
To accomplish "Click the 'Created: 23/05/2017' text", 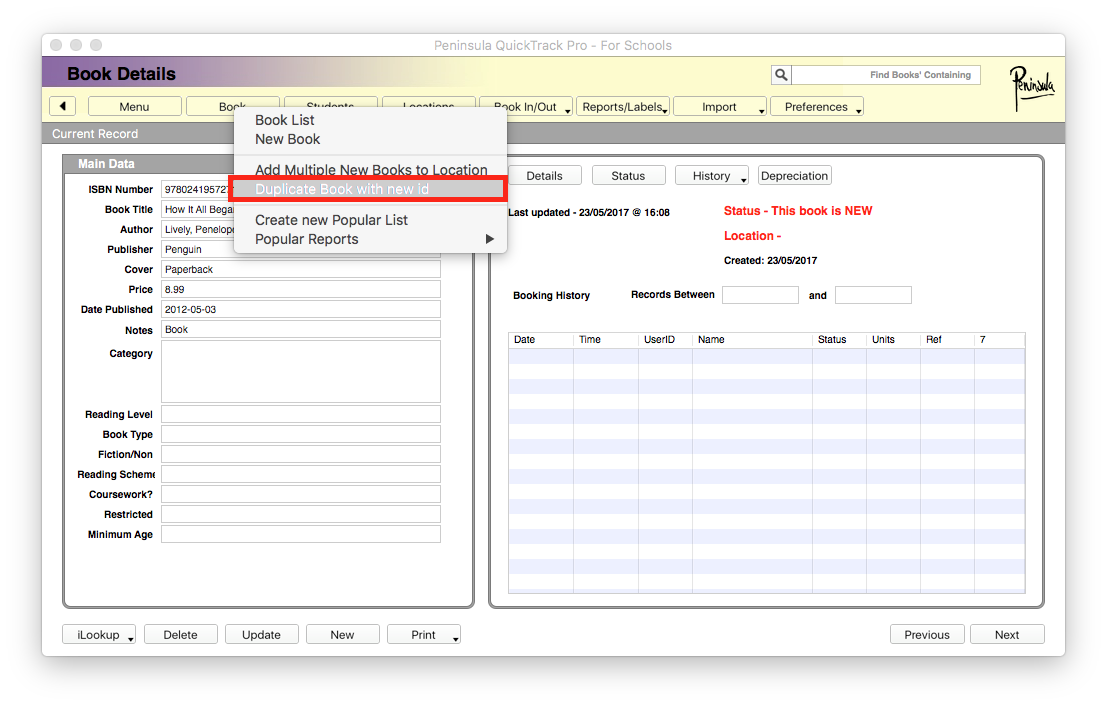I will [x=770, y=261].
